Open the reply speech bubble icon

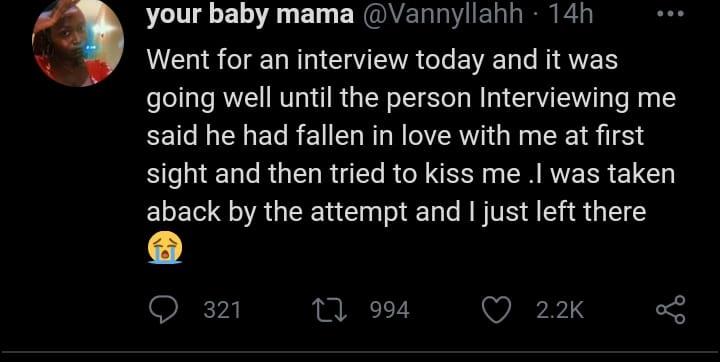point(163,309)
